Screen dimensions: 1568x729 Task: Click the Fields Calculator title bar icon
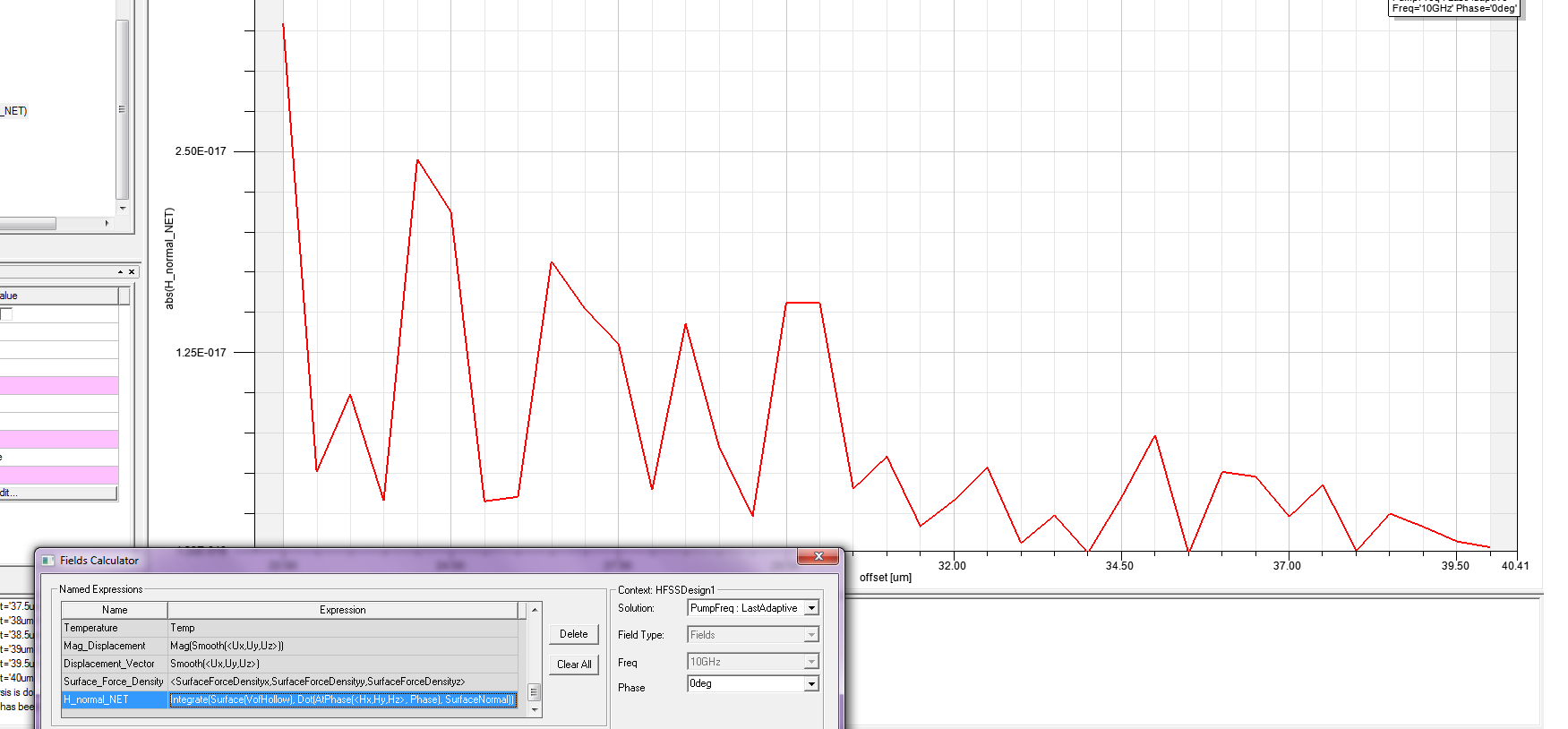(x=48, y=561)
